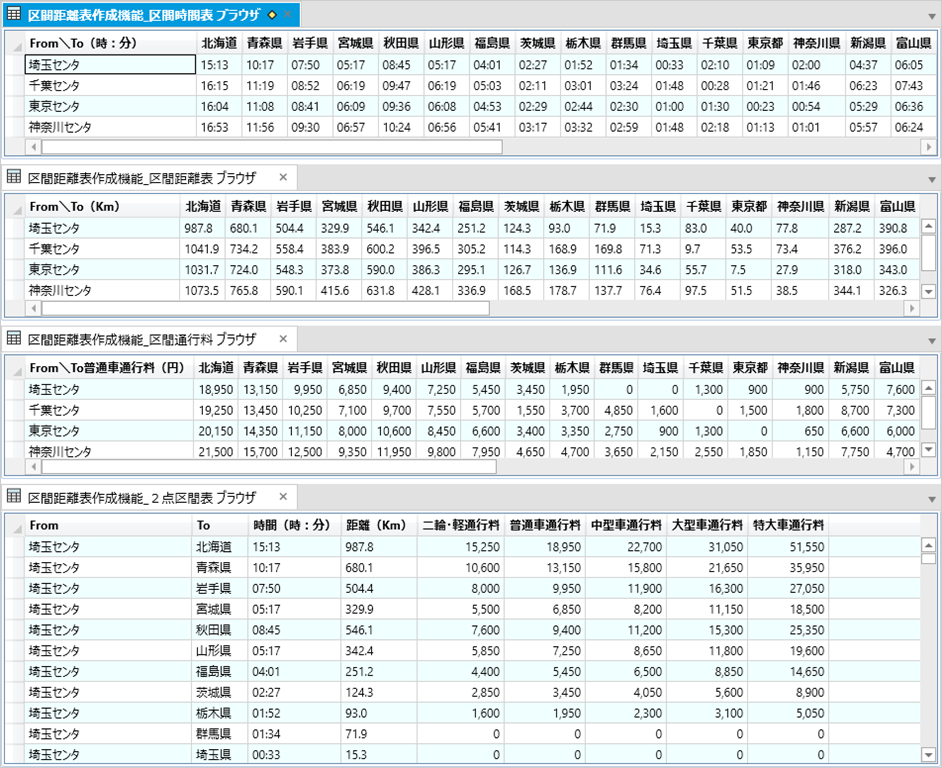The width and height of the screenshot is (942, 768).
Task: Click the table icon on the 区間時間表 tab
Action: 14,14
